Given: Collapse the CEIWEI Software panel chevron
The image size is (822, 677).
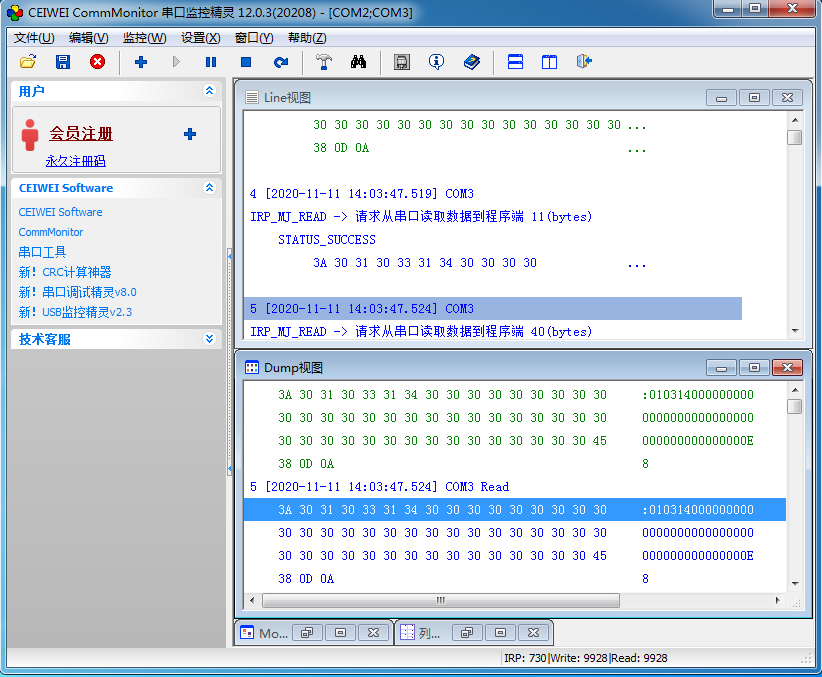Looking at the screenshot, I should [x=209, y=187].
